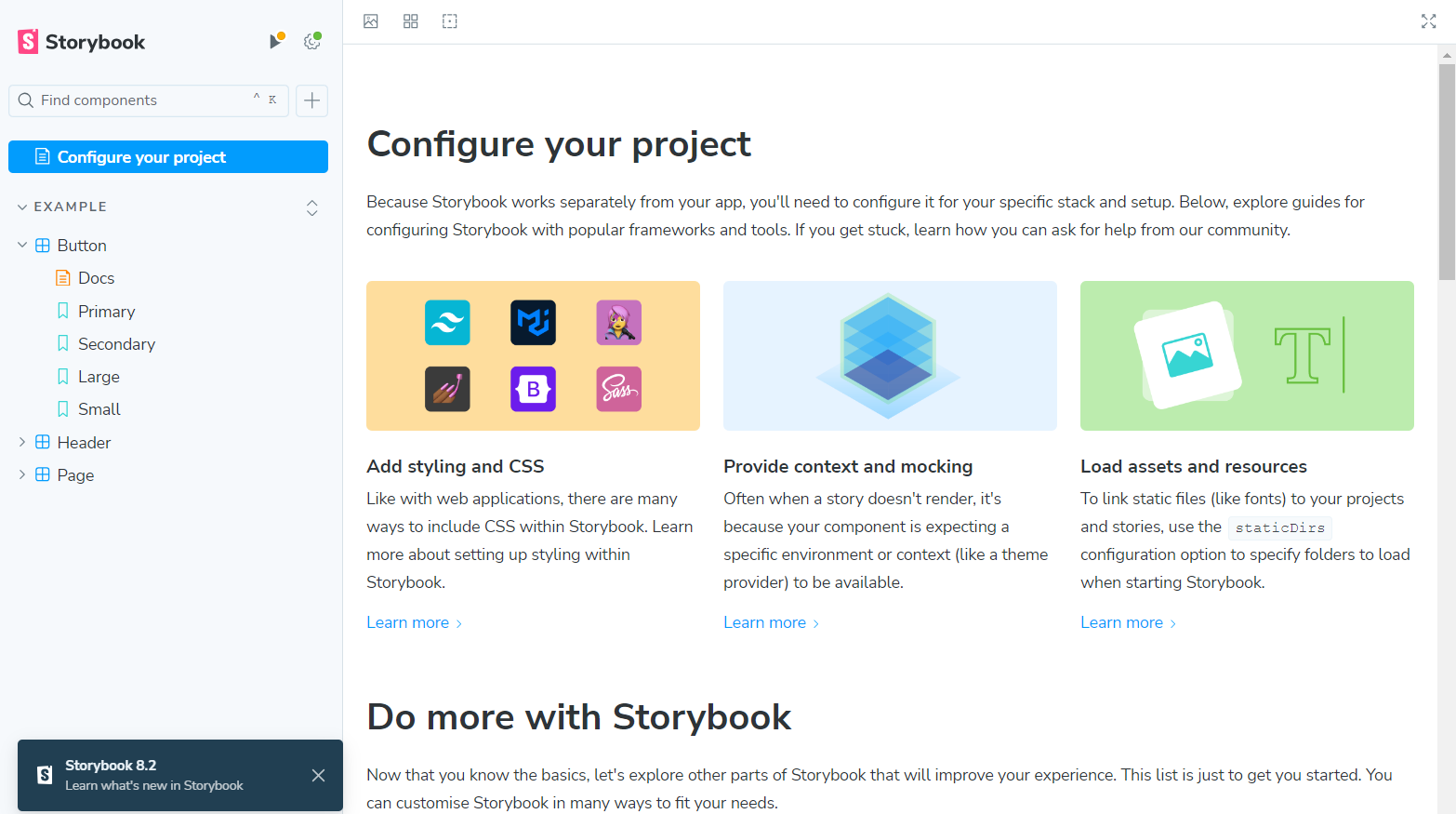Open Learn more under Load assets and resources
Image resolution: width=1456 pixels, height=814 pixels.
pos(1129,622)
